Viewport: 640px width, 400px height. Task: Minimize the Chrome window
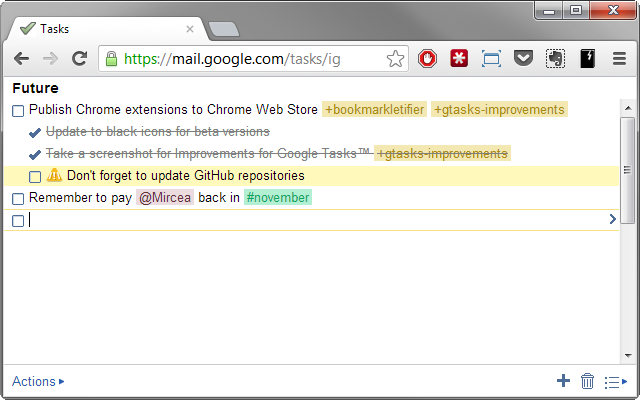click(x=549, y=11)
